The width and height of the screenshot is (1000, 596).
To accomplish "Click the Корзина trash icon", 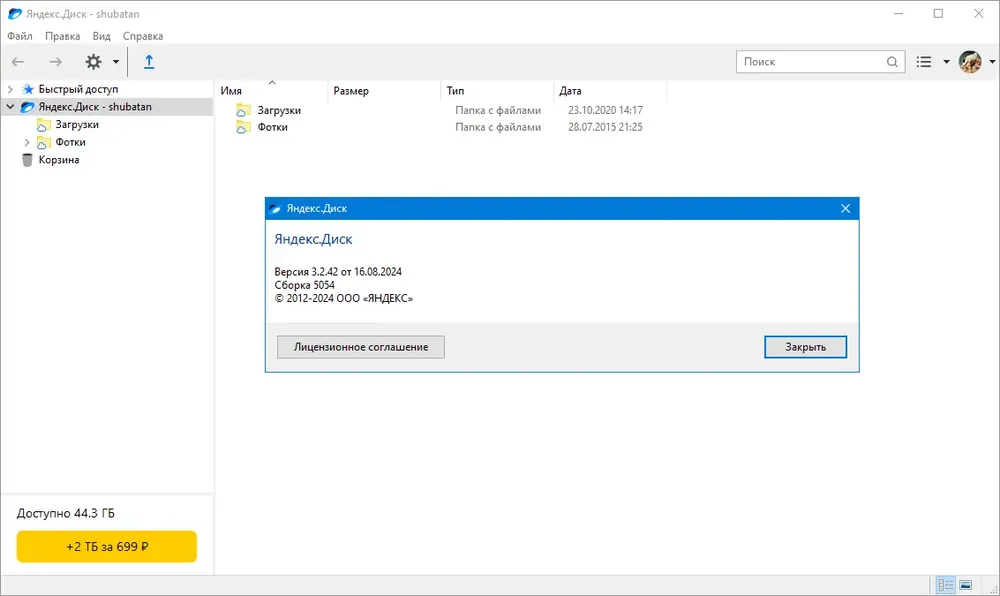I will tap(27, 160).
